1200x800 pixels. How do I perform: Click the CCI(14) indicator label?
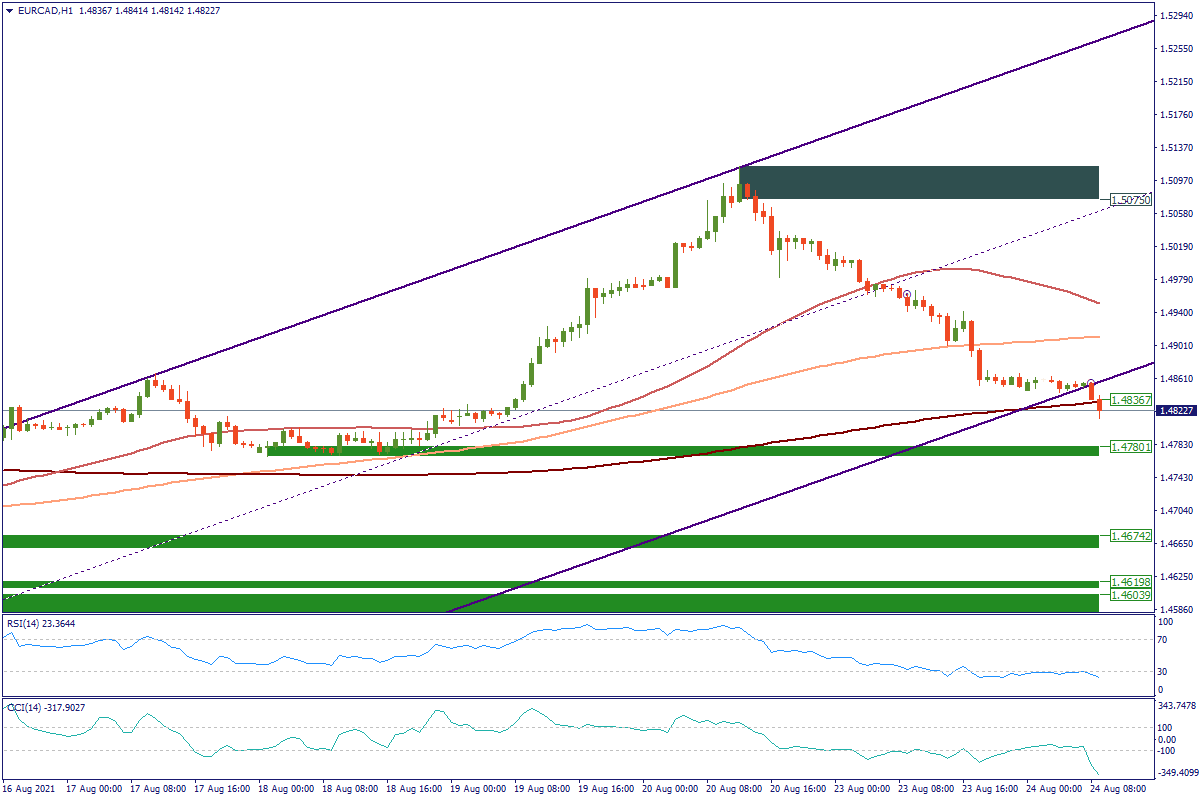[41, 708]
